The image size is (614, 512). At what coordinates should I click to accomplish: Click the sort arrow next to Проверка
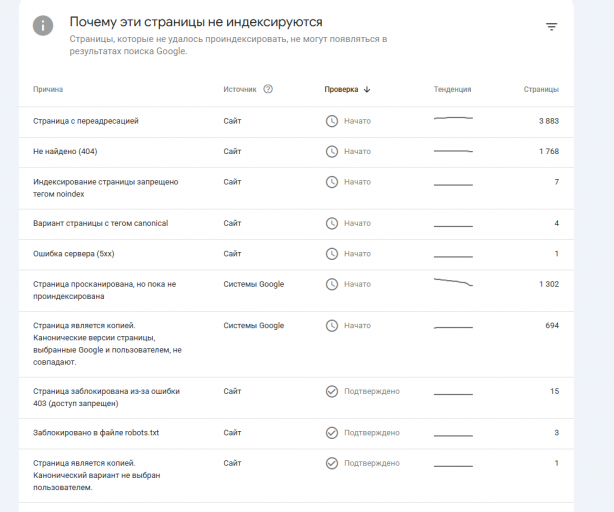click(x=367, y=90)
